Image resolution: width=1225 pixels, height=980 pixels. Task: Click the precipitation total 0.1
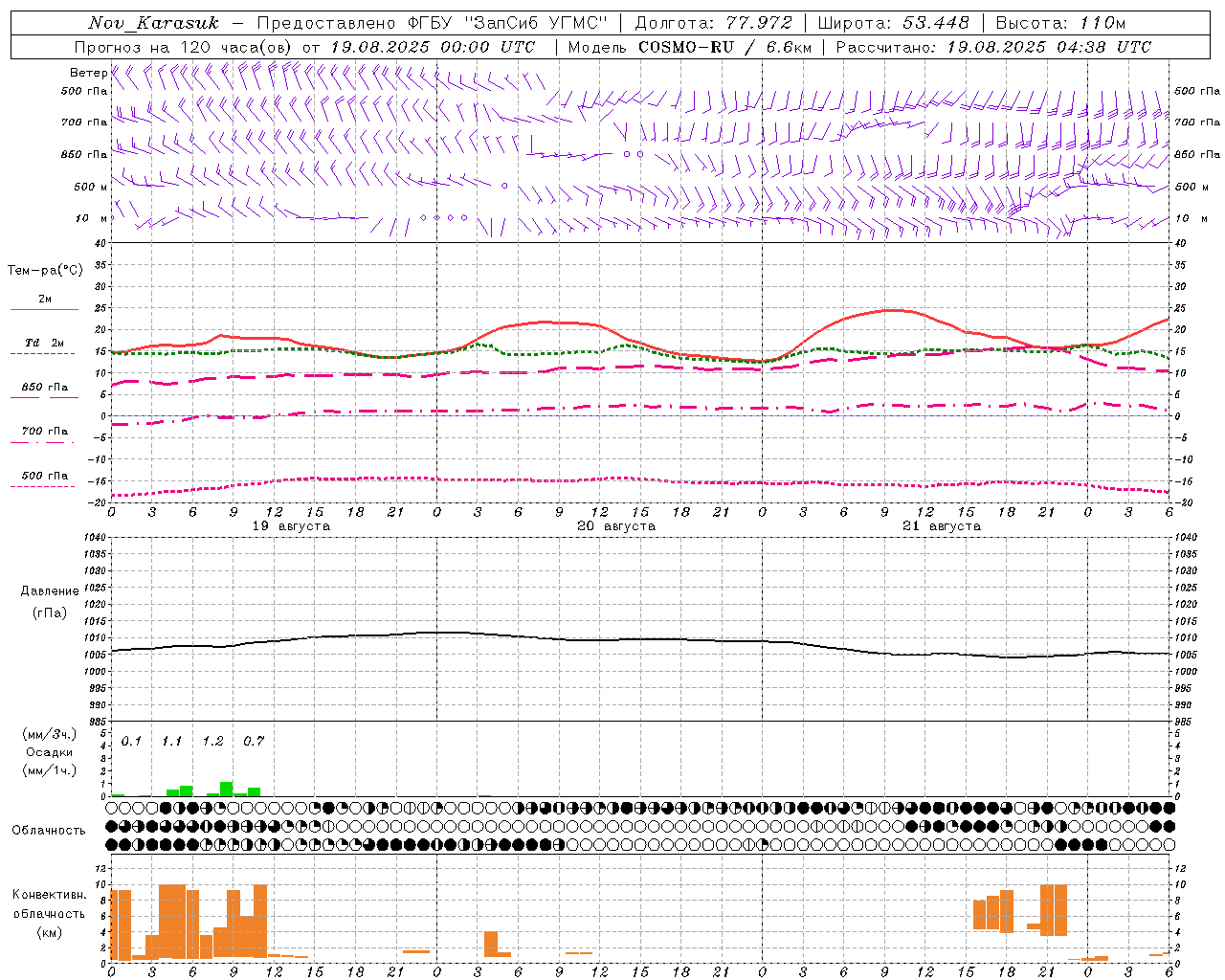(131, 742)
